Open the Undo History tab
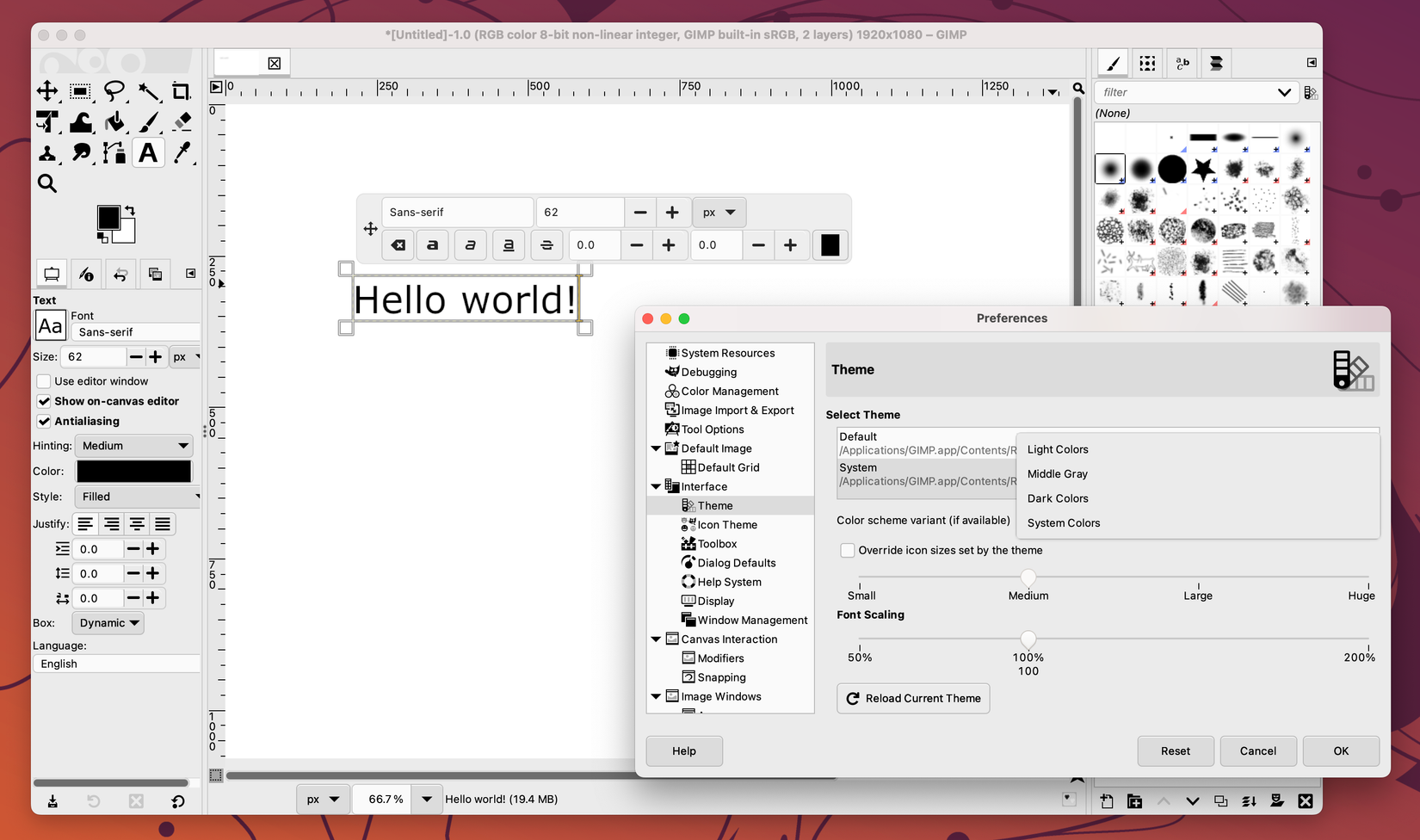The width and height of the screenshot is (1420, 840). [120, 274]
